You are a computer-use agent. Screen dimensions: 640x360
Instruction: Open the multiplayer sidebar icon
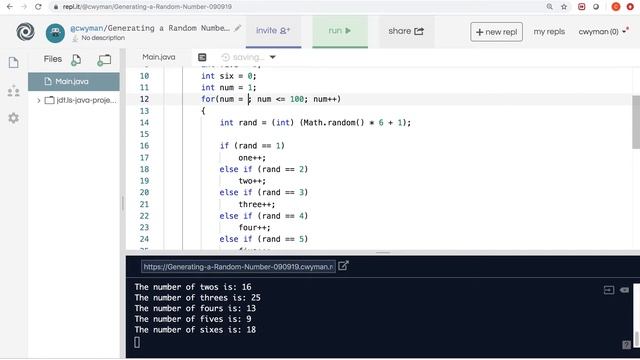13,91
